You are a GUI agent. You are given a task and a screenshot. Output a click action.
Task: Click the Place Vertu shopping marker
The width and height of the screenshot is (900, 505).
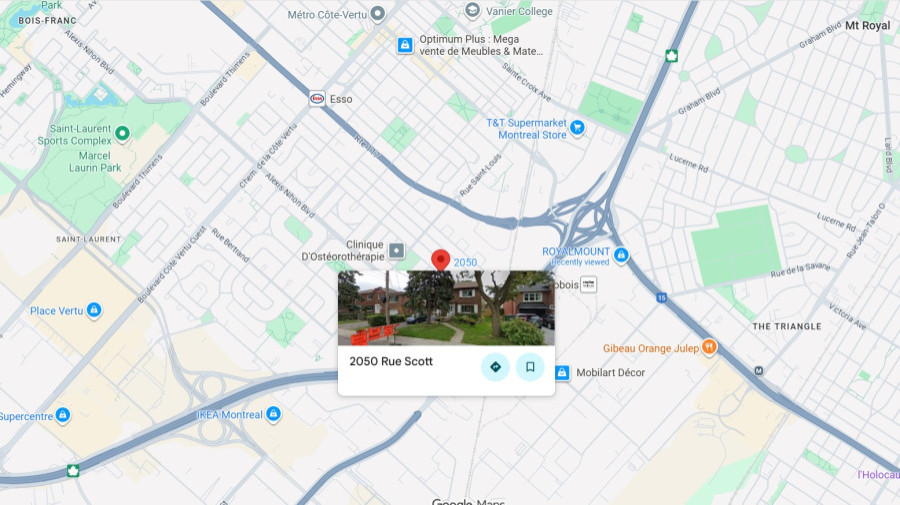(x=94, y=310)
